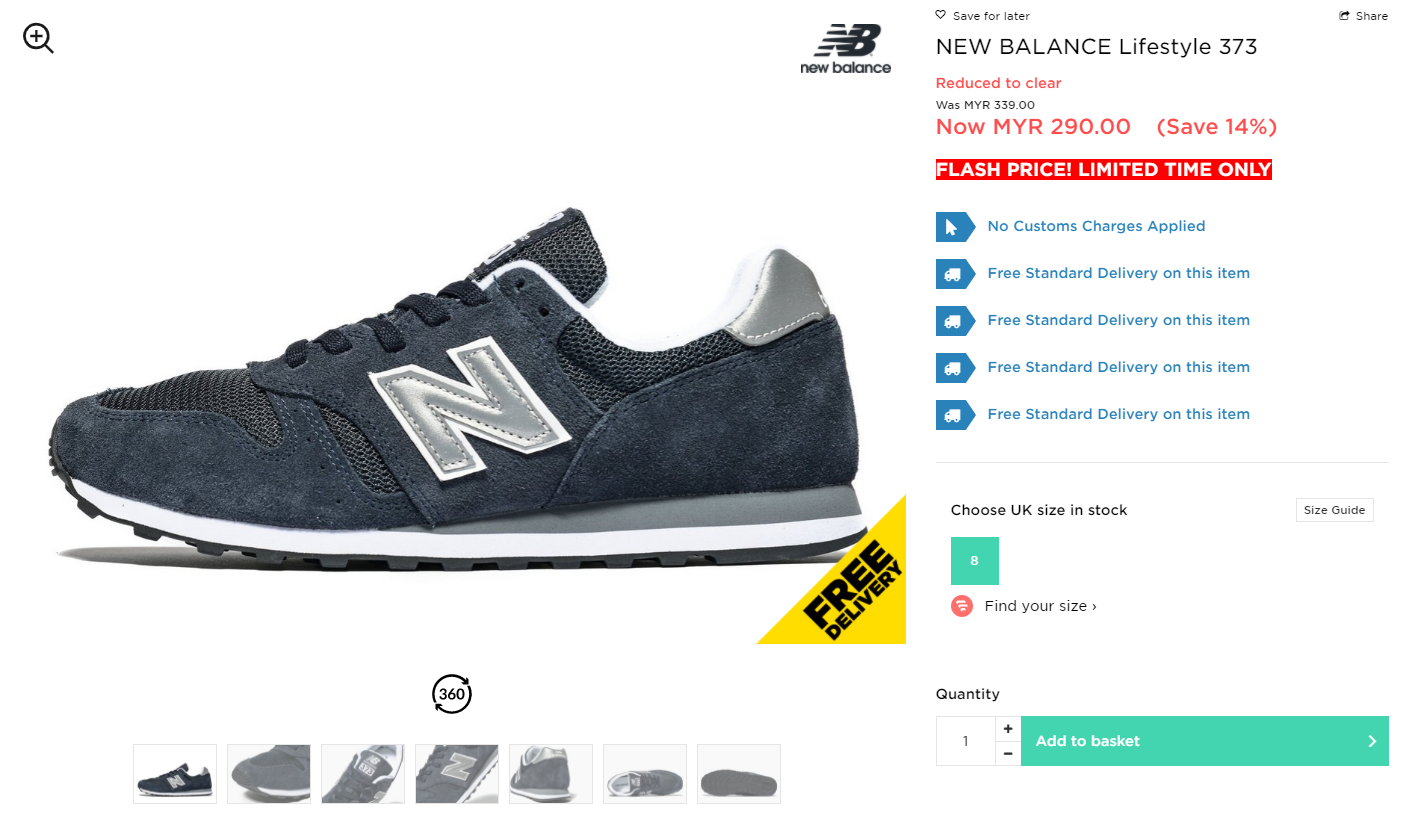
Task: Decrease quantity with the minus button
Action: 1008,753
